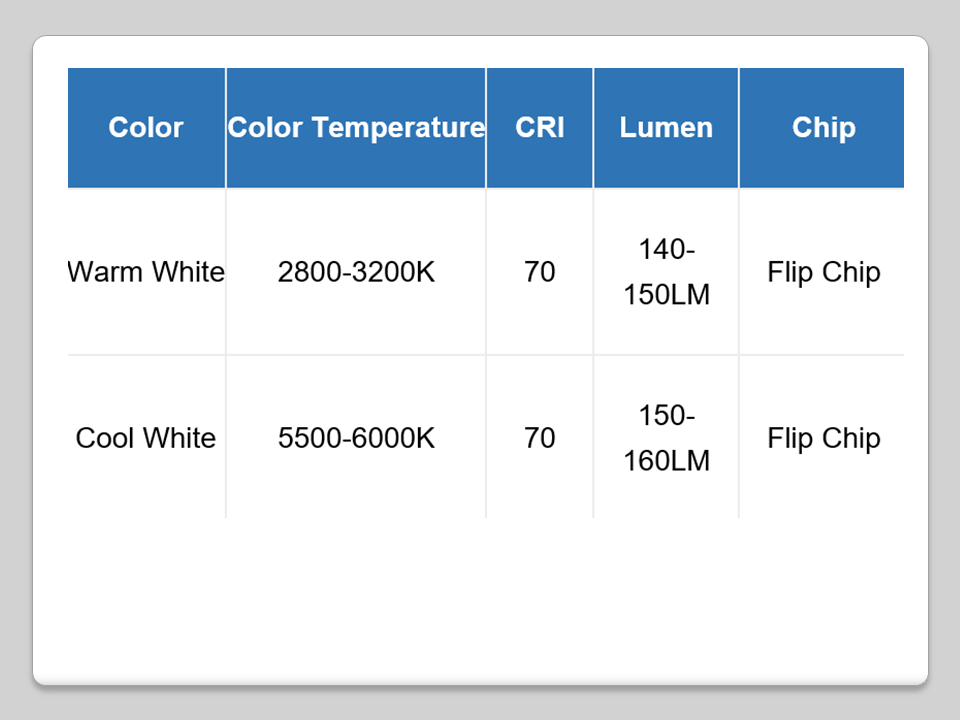
Task: Select the Lumen column header
Action: (666, 128)
